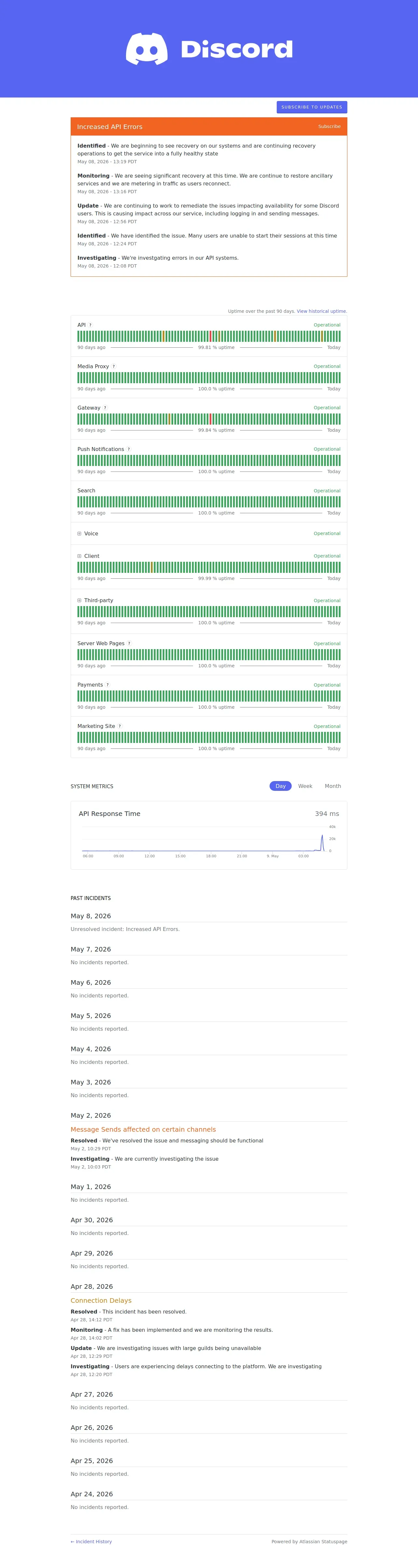The image size is (418, 1568).
Task: Switch system metrics to Week
Action: (305, 786)
